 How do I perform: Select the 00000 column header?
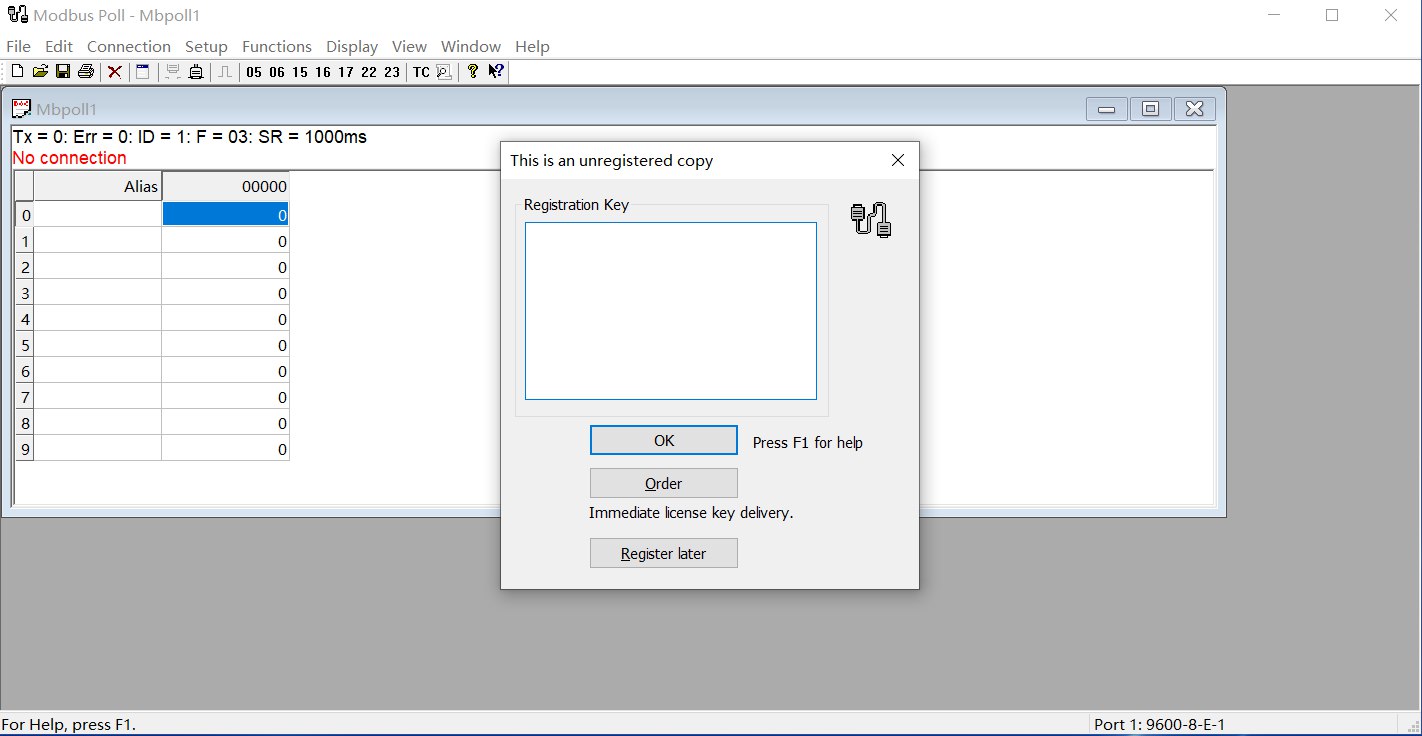pyautogui.click(x=226, y=186)
